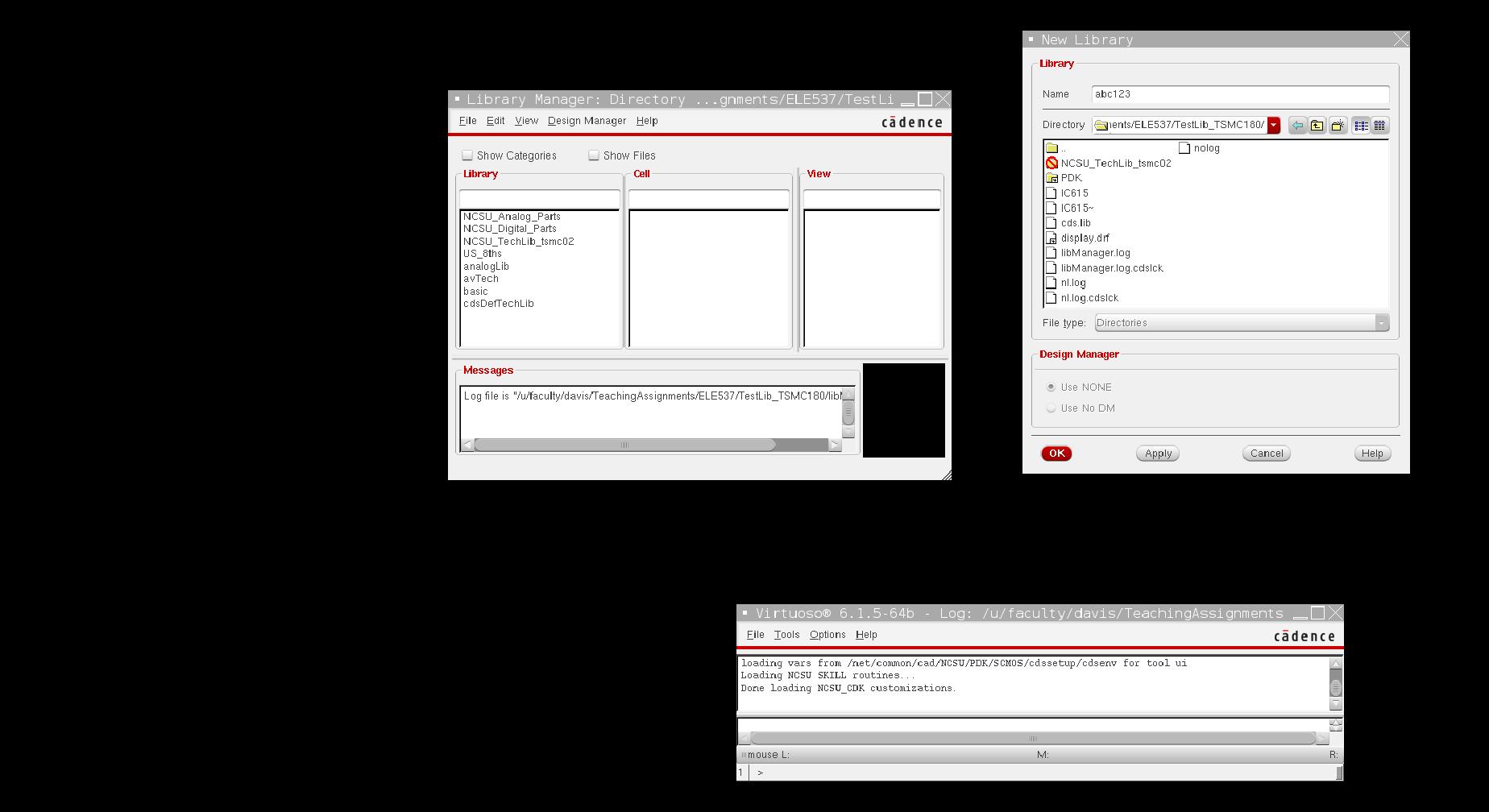The image size is (1489, 812).
Task: Click the cadence logo in Virtuoso log window
Action: [1304, 636]
